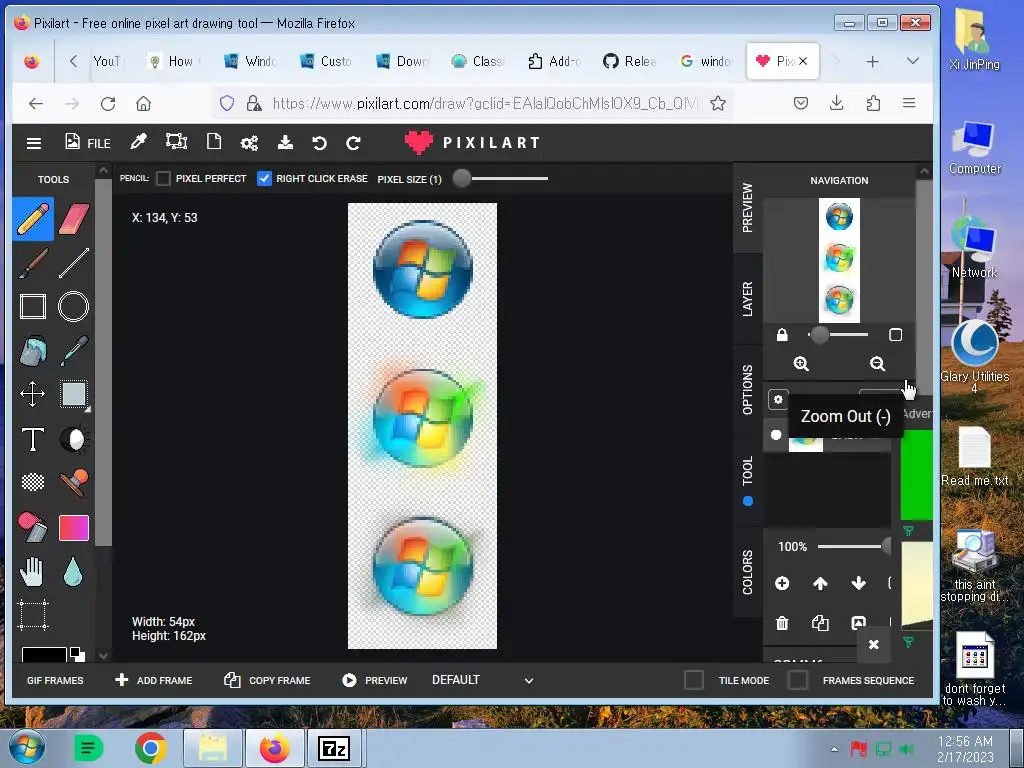
Task: Undo the last action
Action: point(319,142)
